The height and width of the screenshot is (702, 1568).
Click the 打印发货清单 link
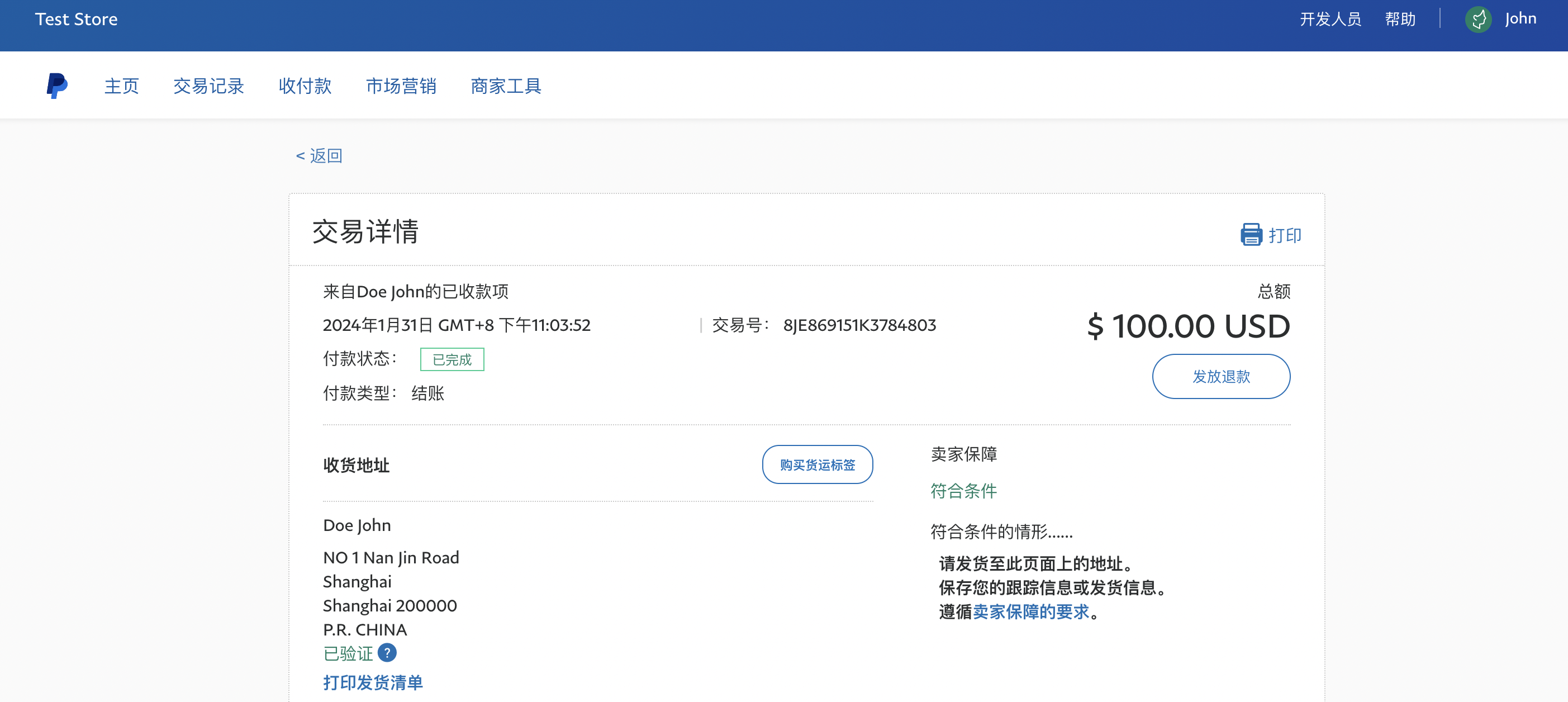coord(373,682)
